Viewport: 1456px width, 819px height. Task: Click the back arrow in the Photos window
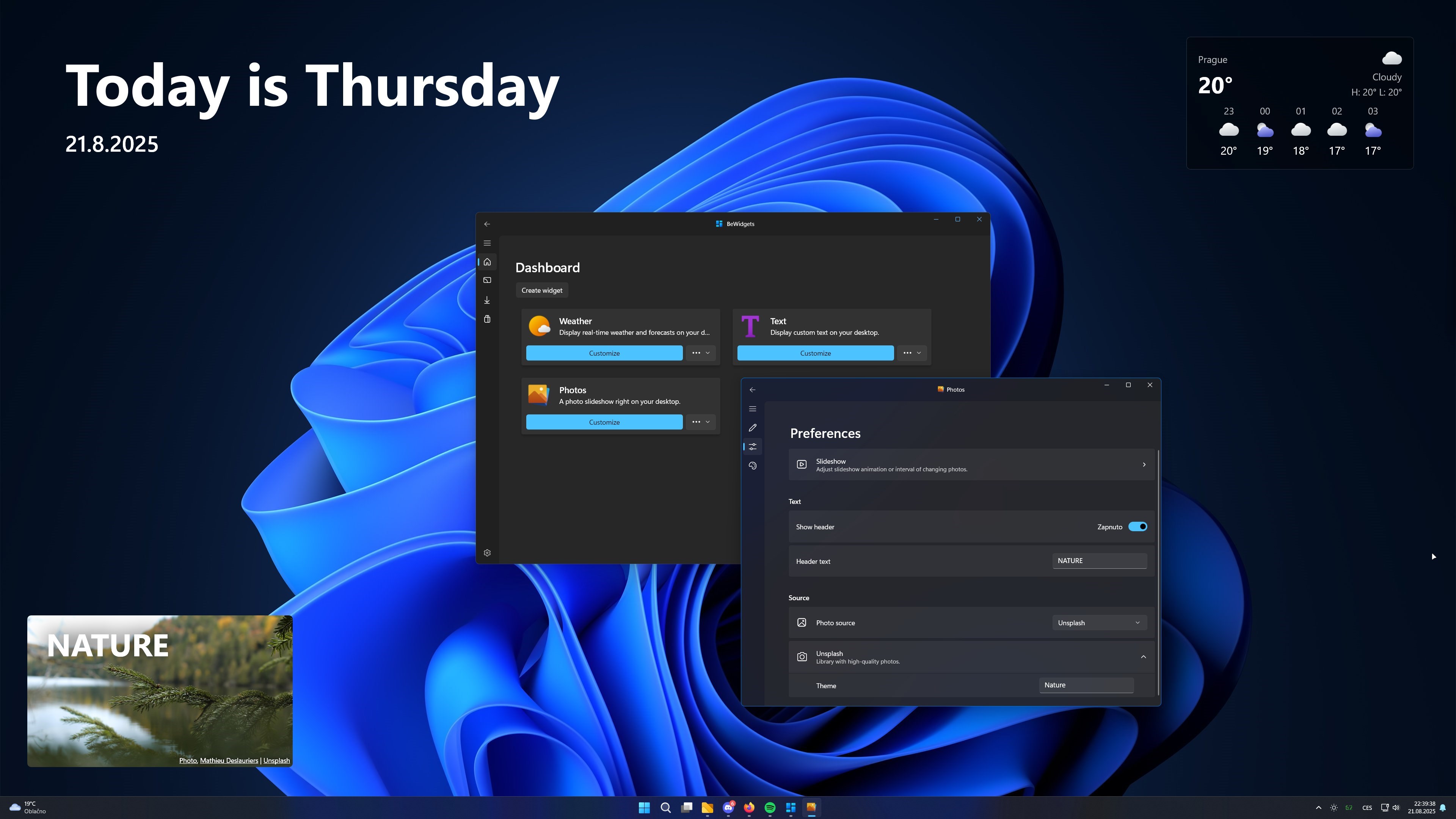pos(752,389)
